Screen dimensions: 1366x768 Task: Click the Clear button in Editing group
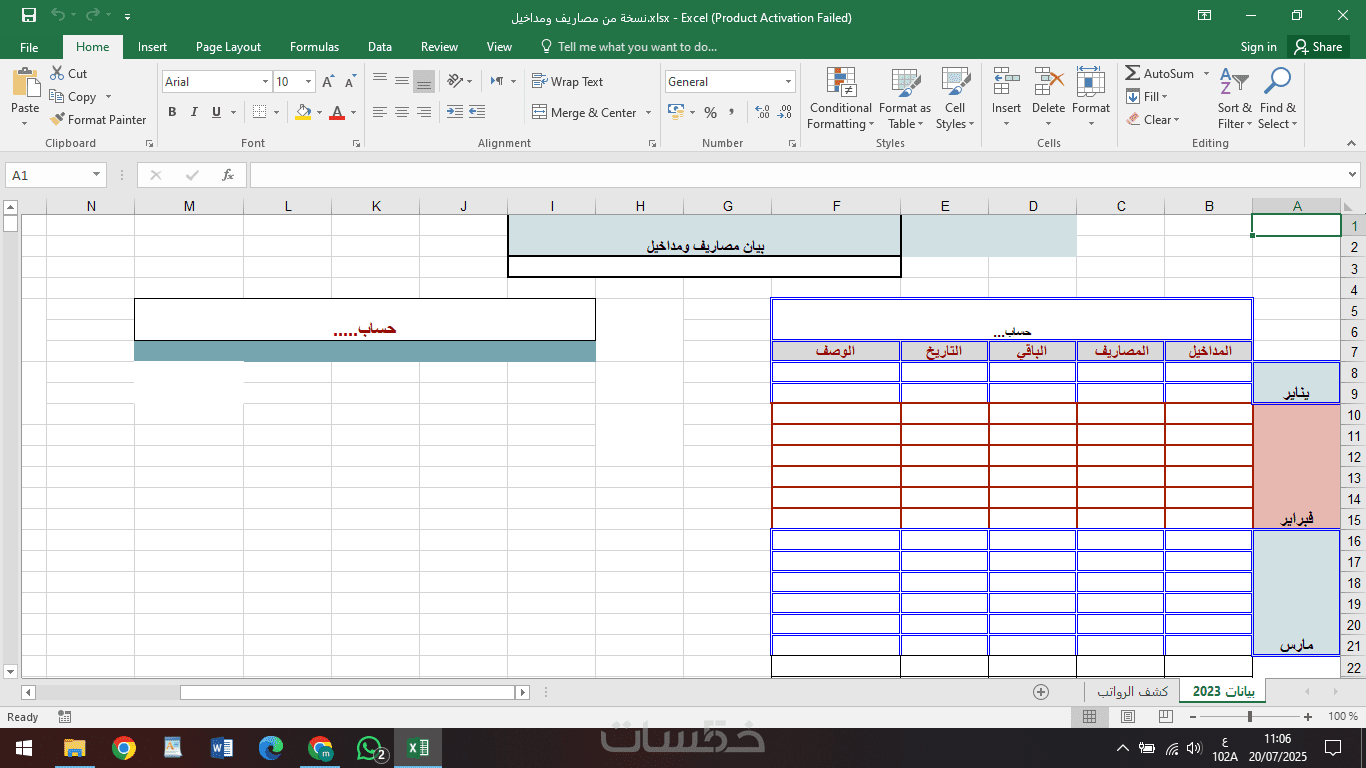pyautogui.click(x=1153, y=120)
